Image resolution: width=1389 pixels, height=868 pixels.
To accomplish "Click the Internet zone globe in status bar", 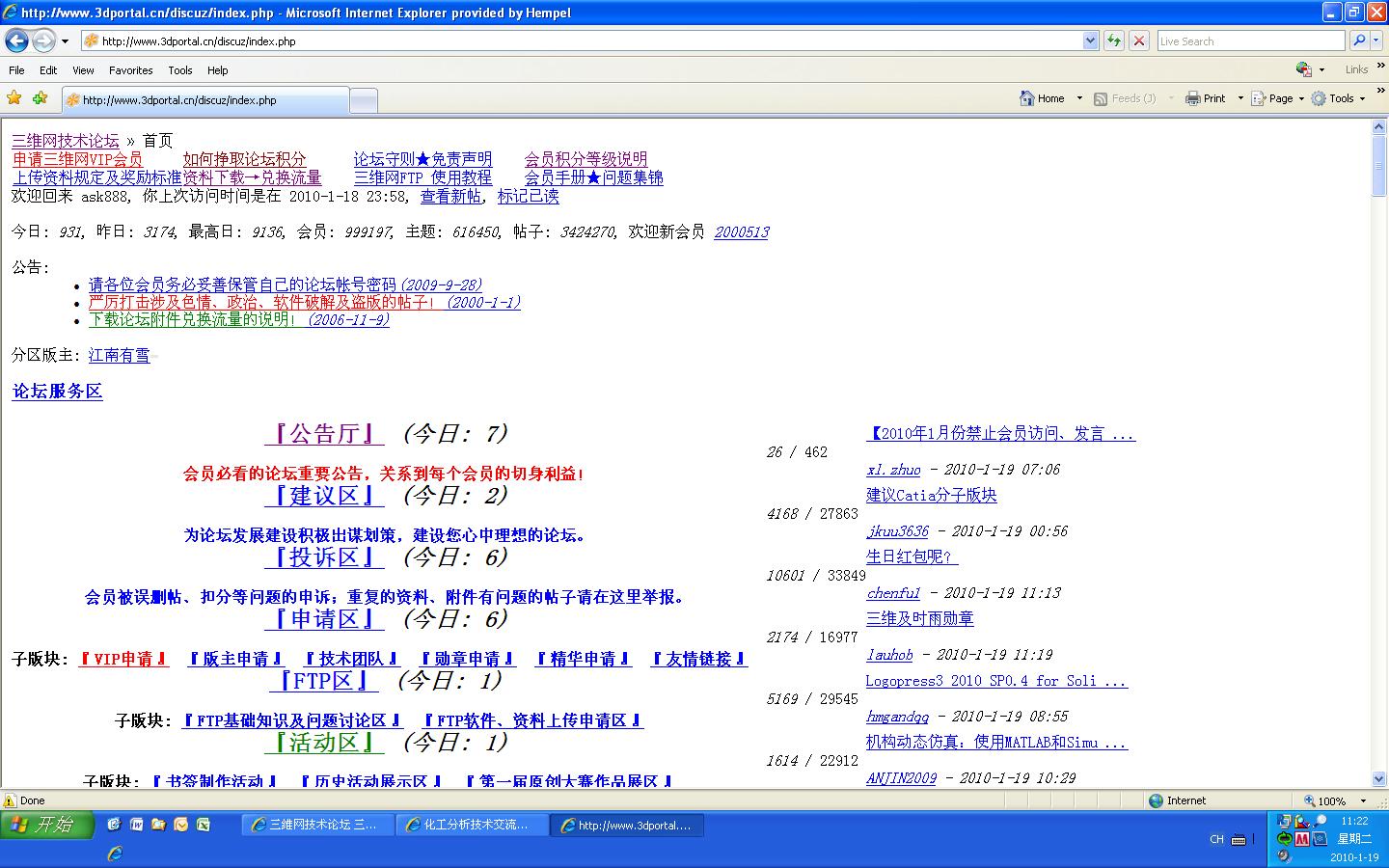I will tap(1156, 800).
